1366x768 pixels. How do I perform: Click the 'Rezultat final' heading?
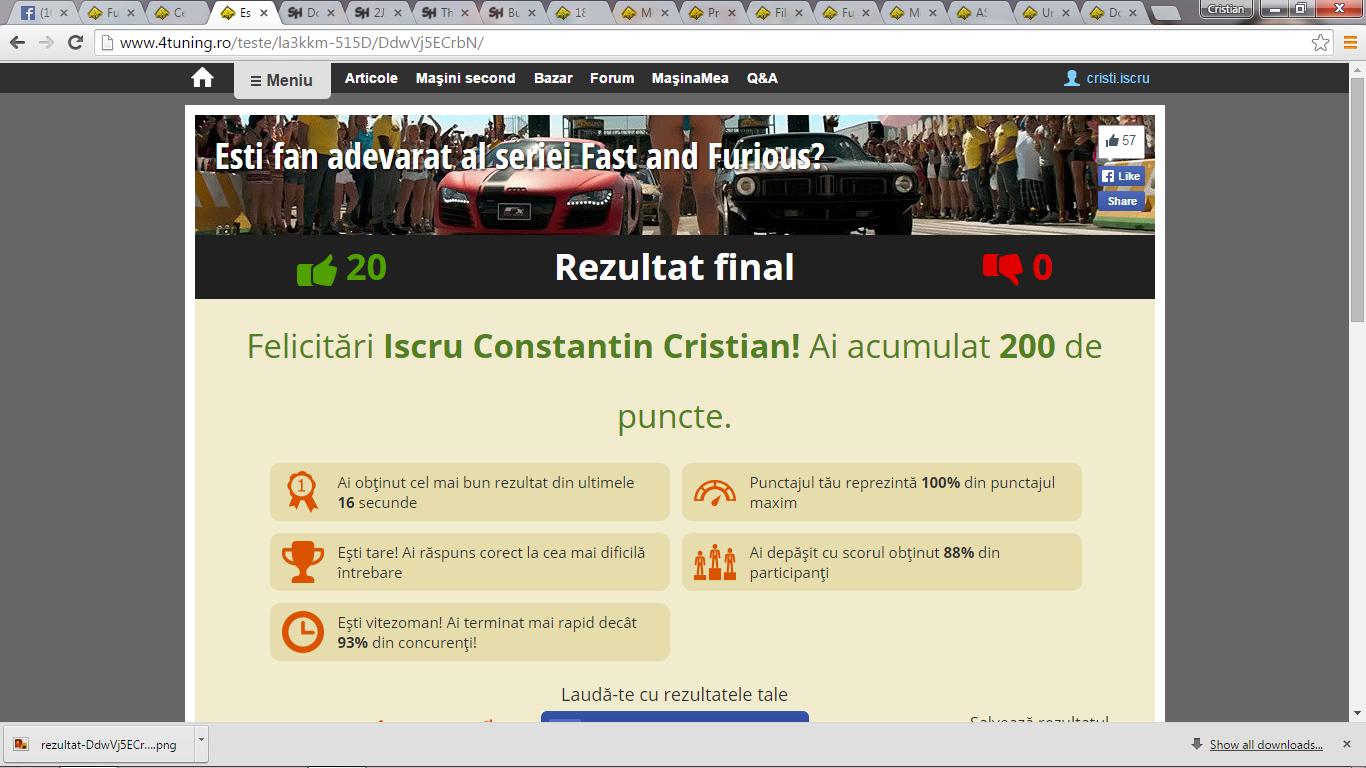(674, 268)
